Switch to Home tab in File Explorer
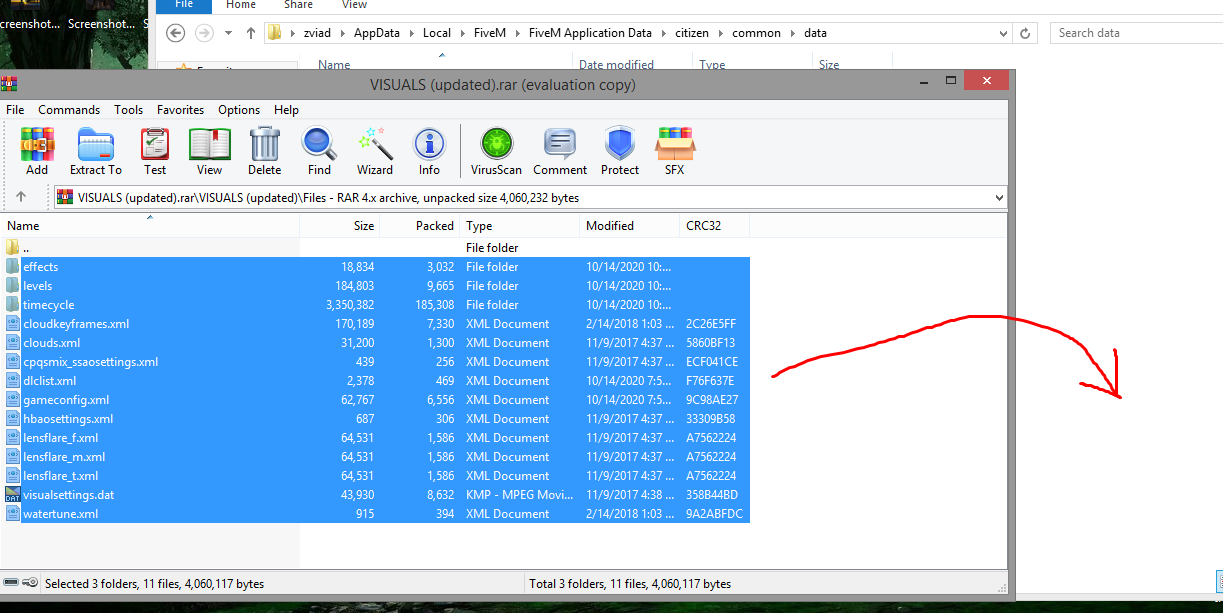 coord(240,5)
